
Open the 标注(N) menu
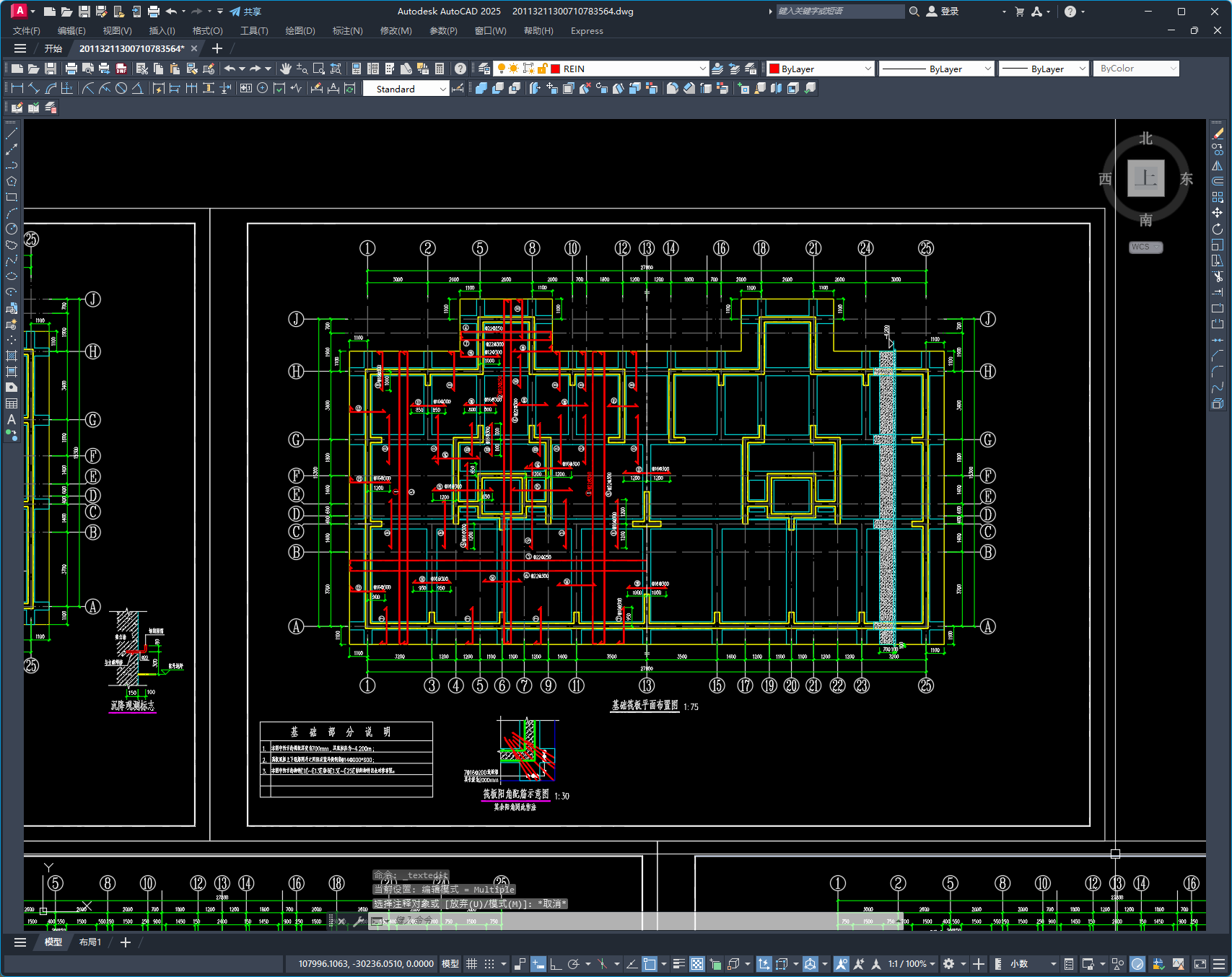347,31
